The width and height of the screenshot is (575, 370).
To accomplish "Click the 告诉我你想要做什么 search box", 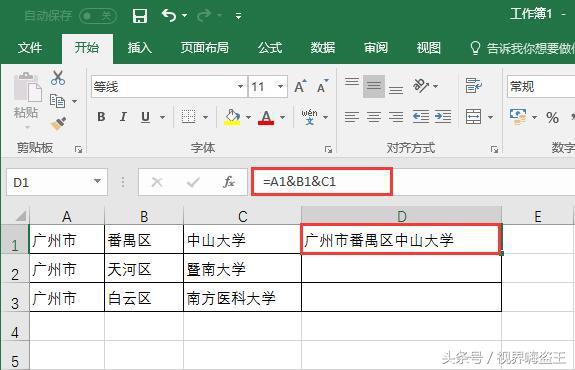I will [522, 48].
